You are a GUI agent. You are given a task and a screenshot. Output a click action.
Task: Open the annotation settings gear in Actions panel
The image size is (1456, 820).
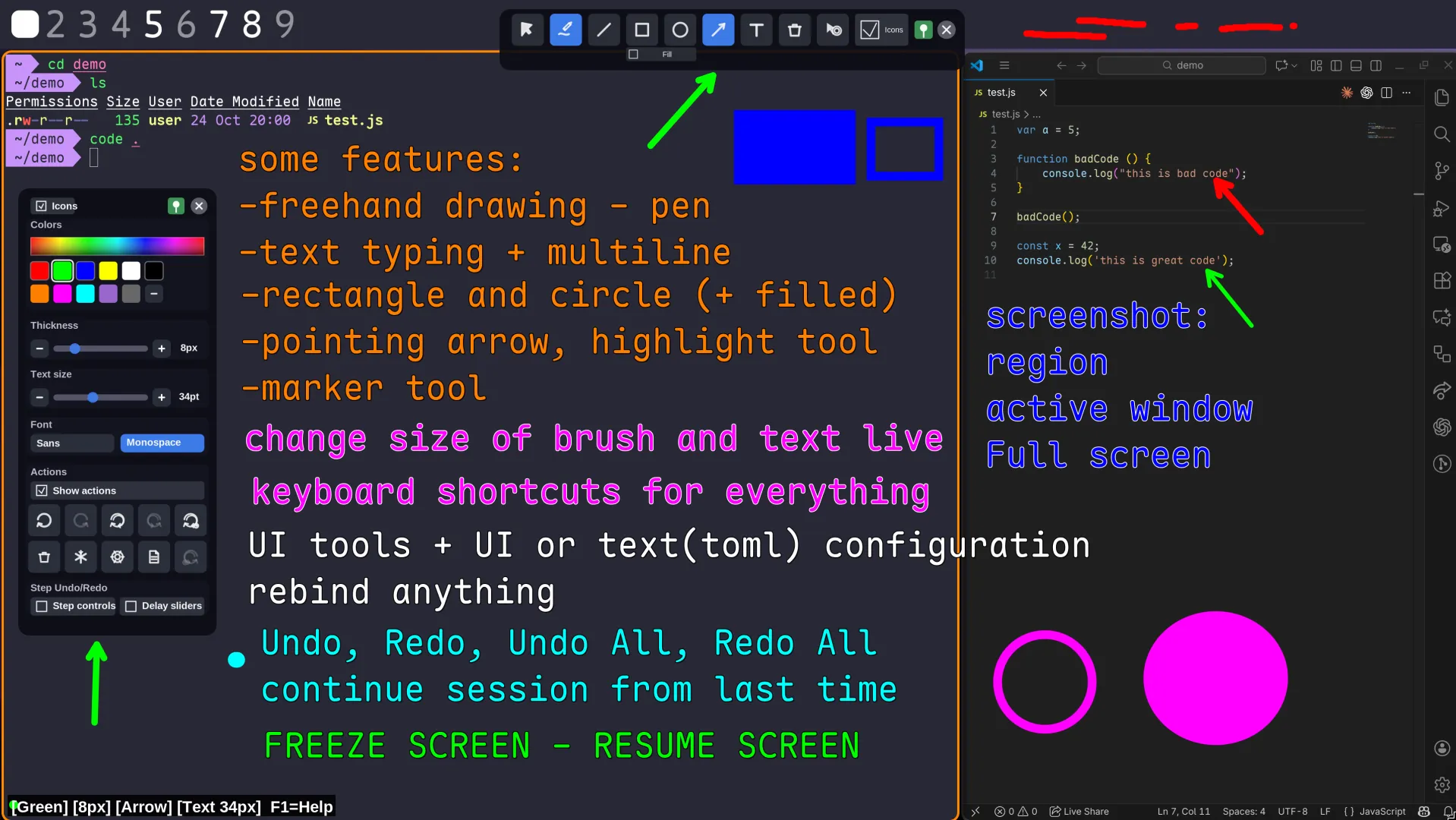(117, 557)
